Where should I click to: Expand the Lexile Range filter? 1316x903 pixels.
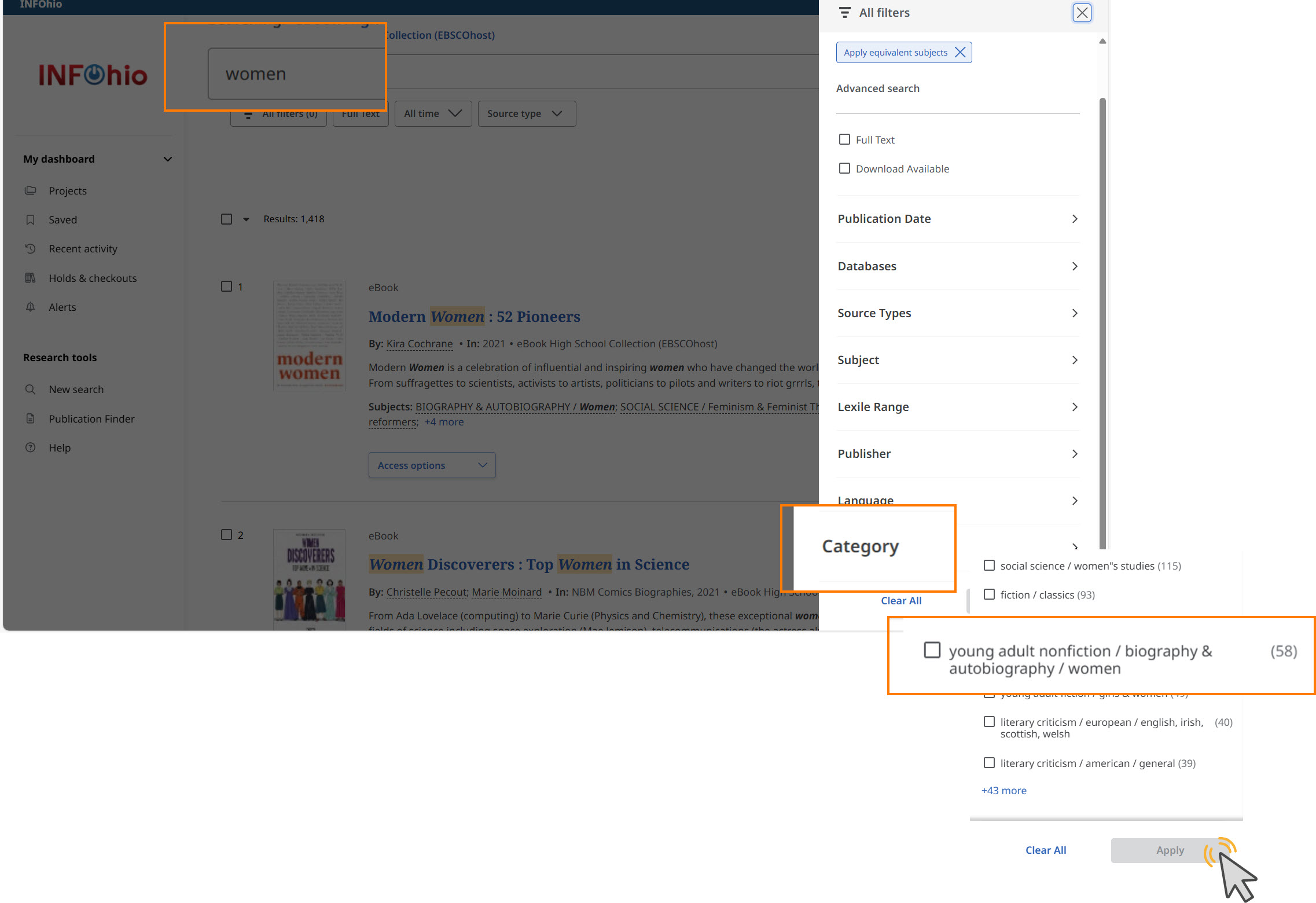pos(958,407)
